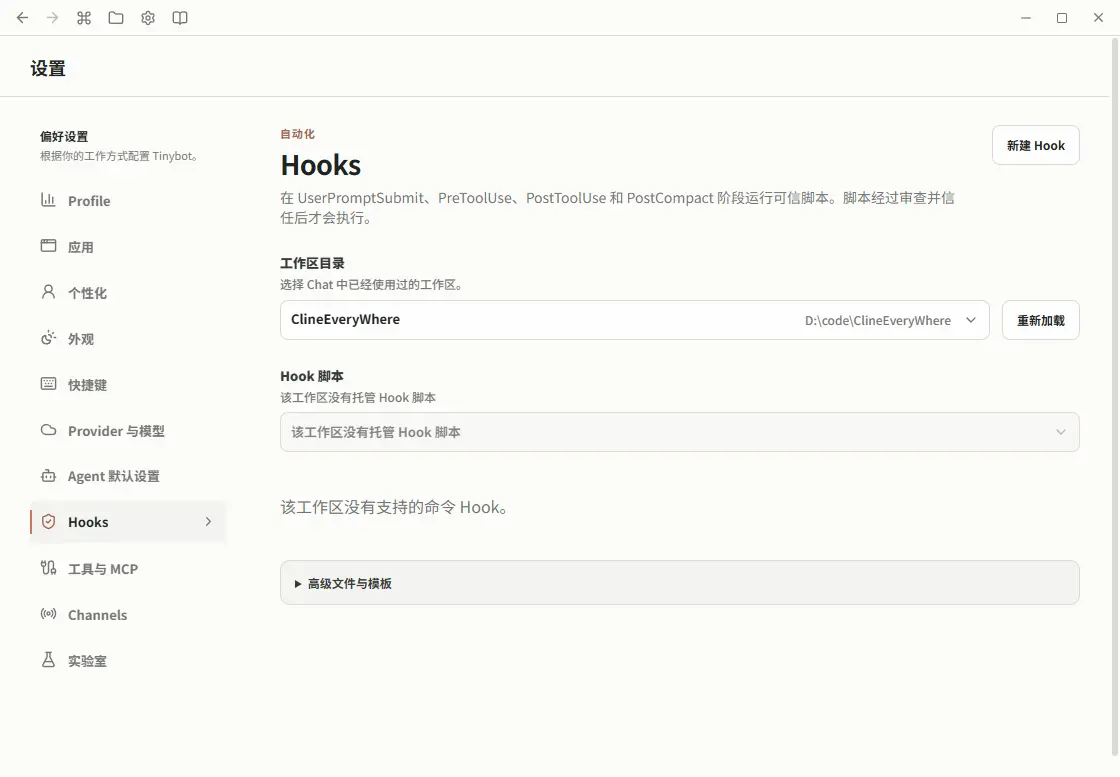Click the chevron on Hooks sidebar item
The width and height of the screenshot is (1120, 777).
click(x=208, y=522)
